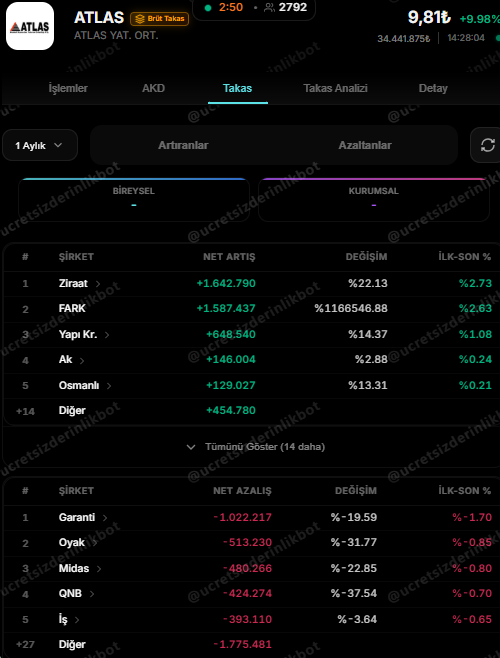The image size is (500, 658).
Task: Open the Takas Analizi tab
Action: click(335, 88)
